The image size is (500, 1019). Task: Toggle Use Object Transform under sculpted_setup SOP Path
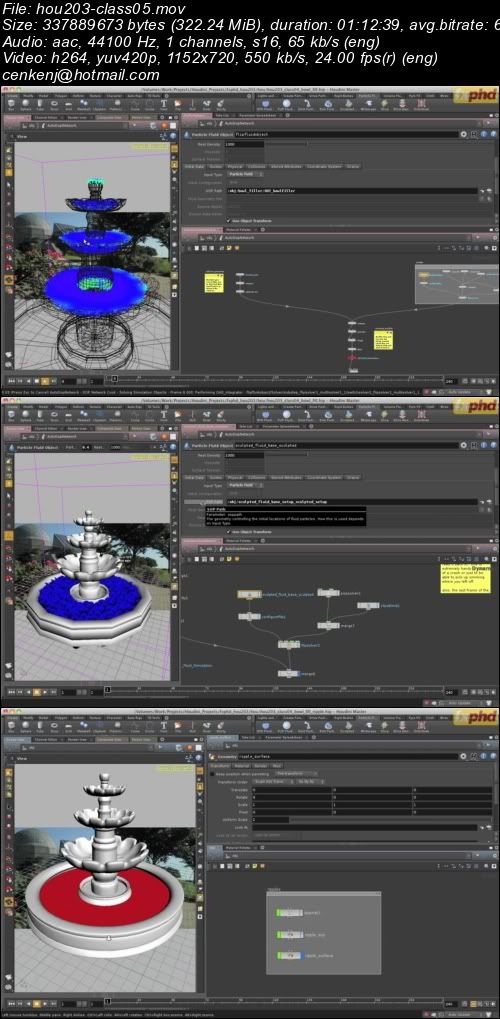[226, 531]
